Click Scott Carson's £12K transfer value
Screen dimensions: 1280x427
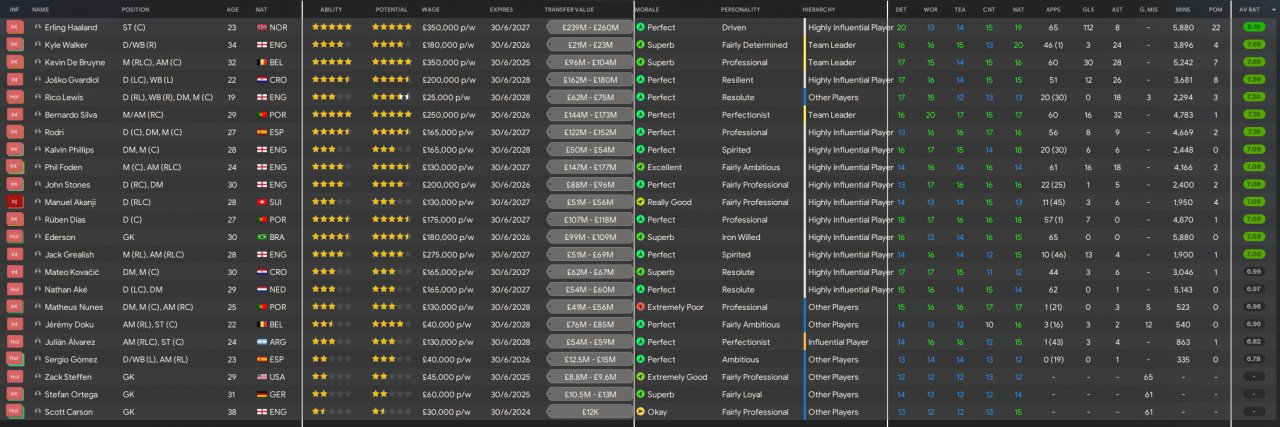[x=590, y=412]
